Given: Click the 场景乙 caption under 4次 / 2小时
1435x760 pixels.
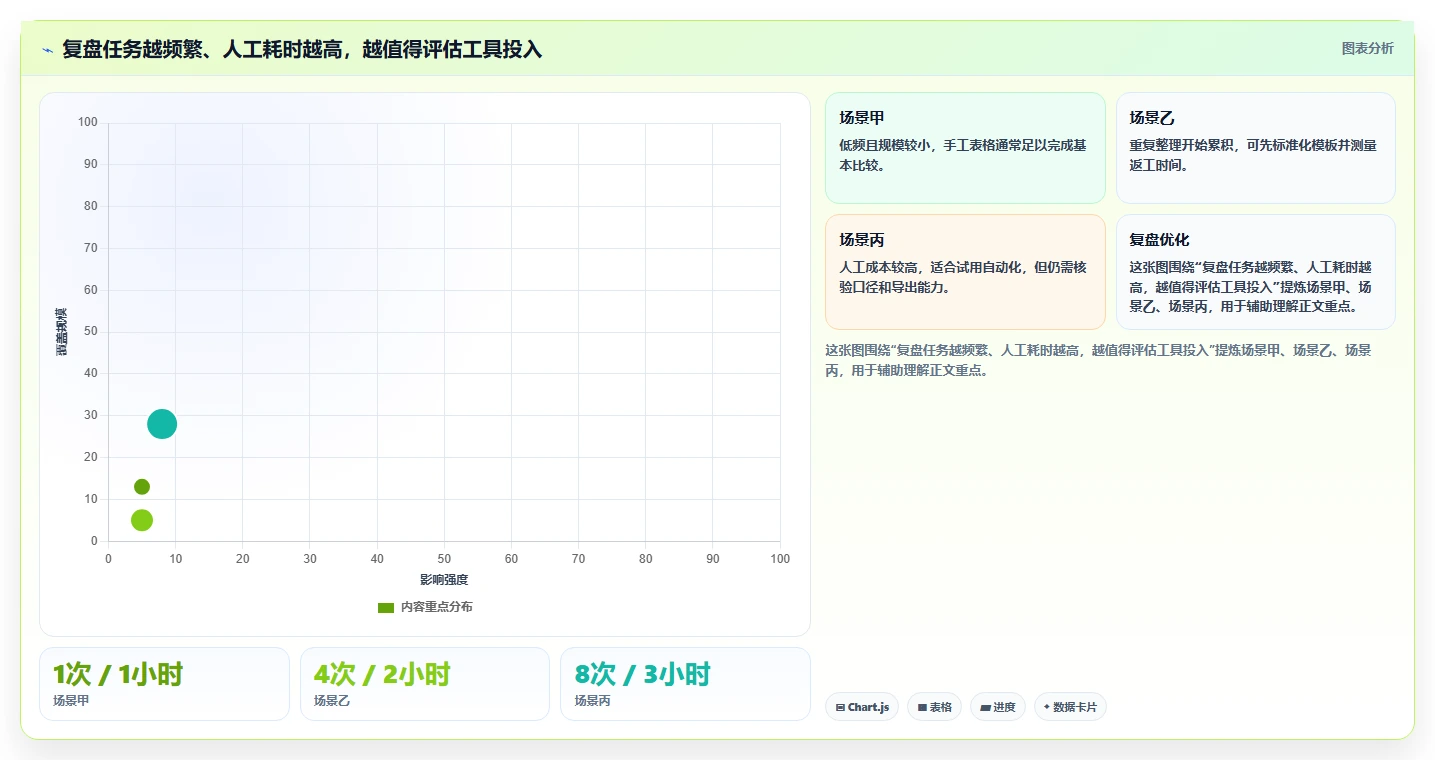Looking at the screenshot, I should coord(332,701).
